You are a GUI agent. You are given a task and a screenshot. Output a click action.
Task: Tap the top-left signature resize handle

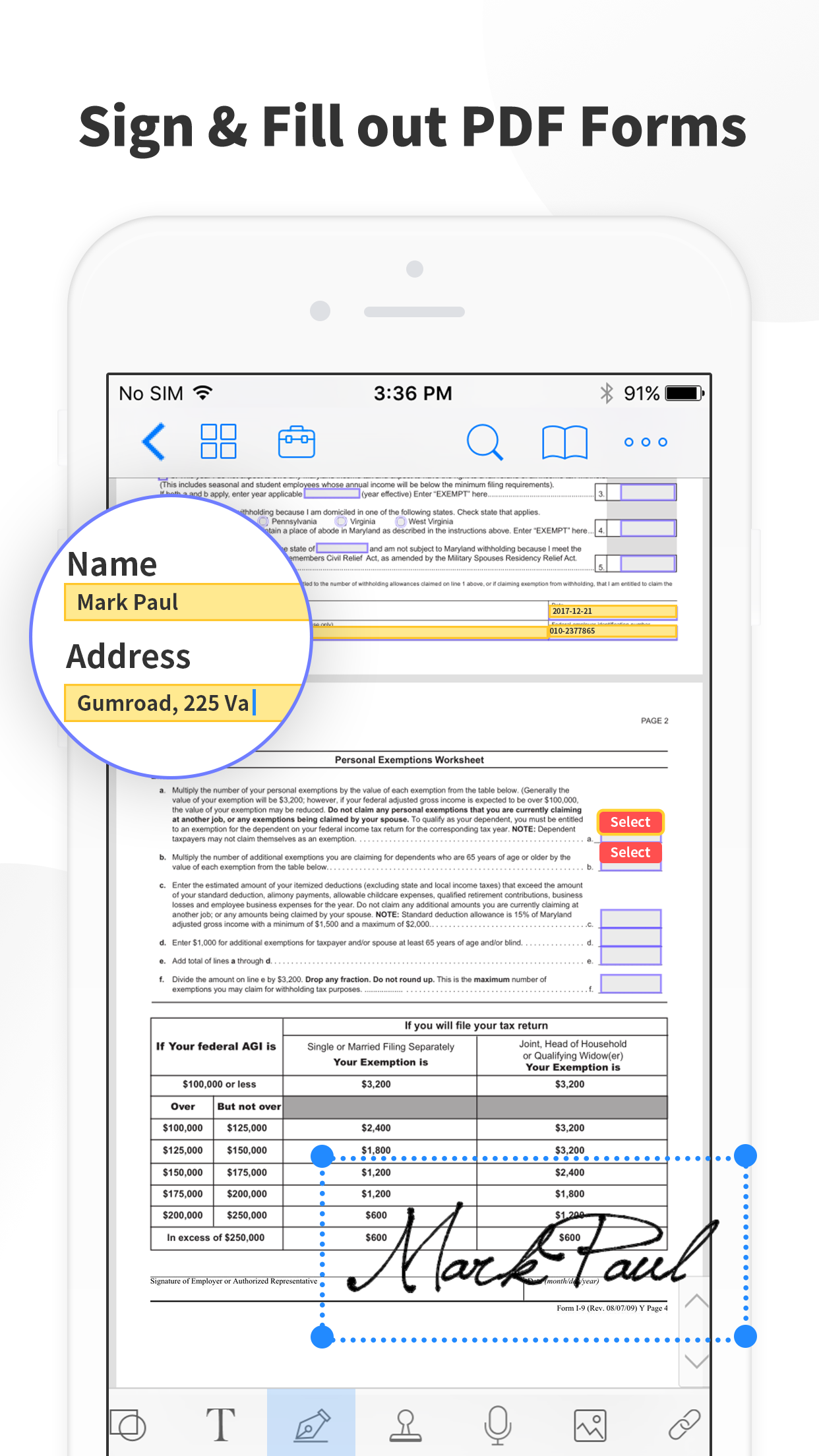pos(322,1156)
